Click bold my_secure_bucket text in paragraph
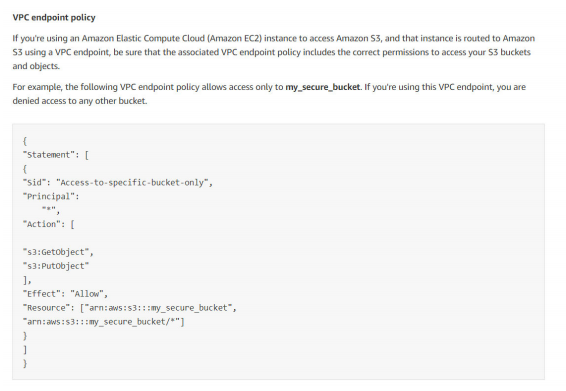The width and height of the screenshot is (566, 391). pyautogui.click(x=323, y=87)
